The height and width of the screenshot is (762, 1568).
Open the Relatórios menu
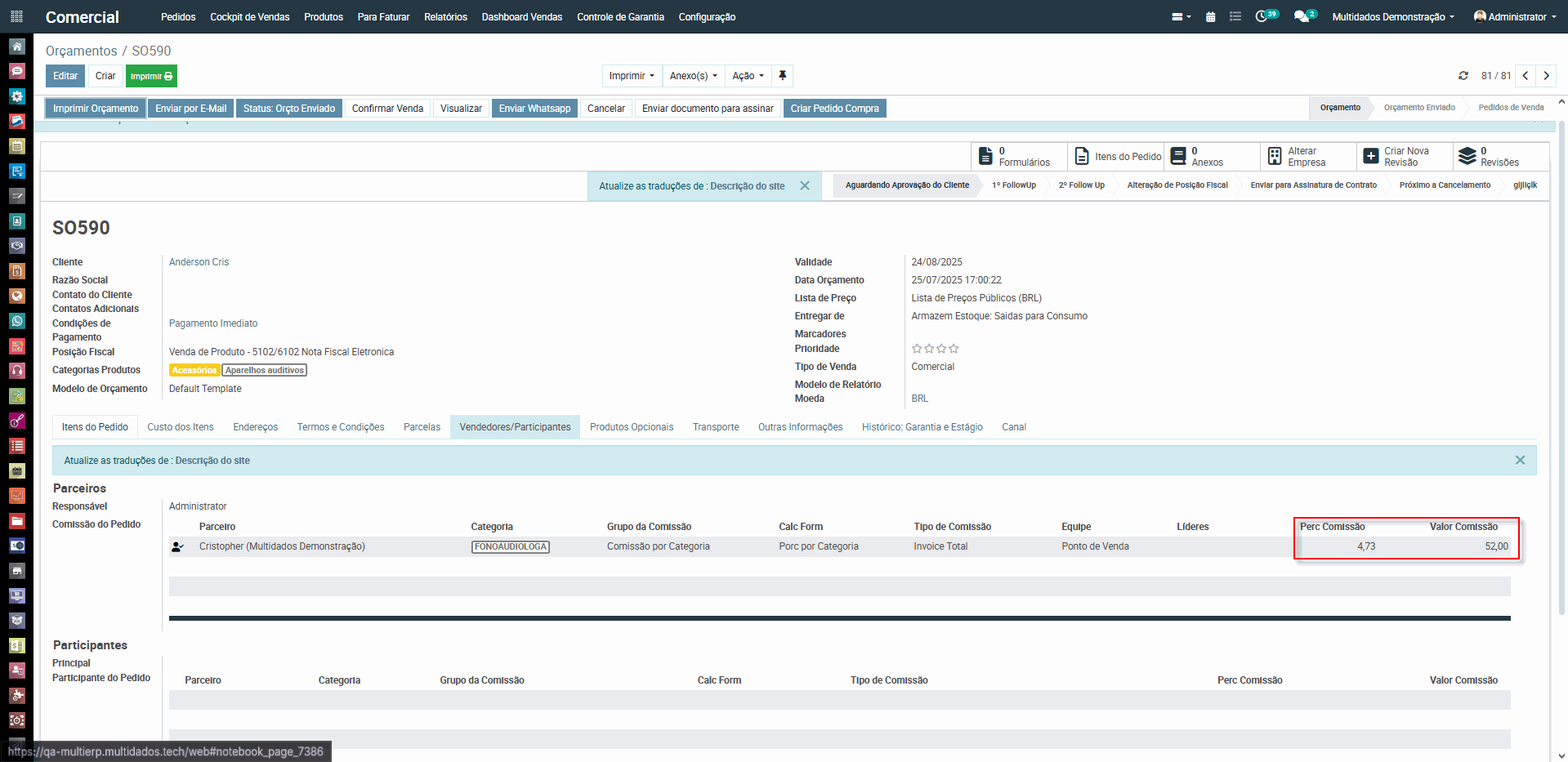point(445,17)
